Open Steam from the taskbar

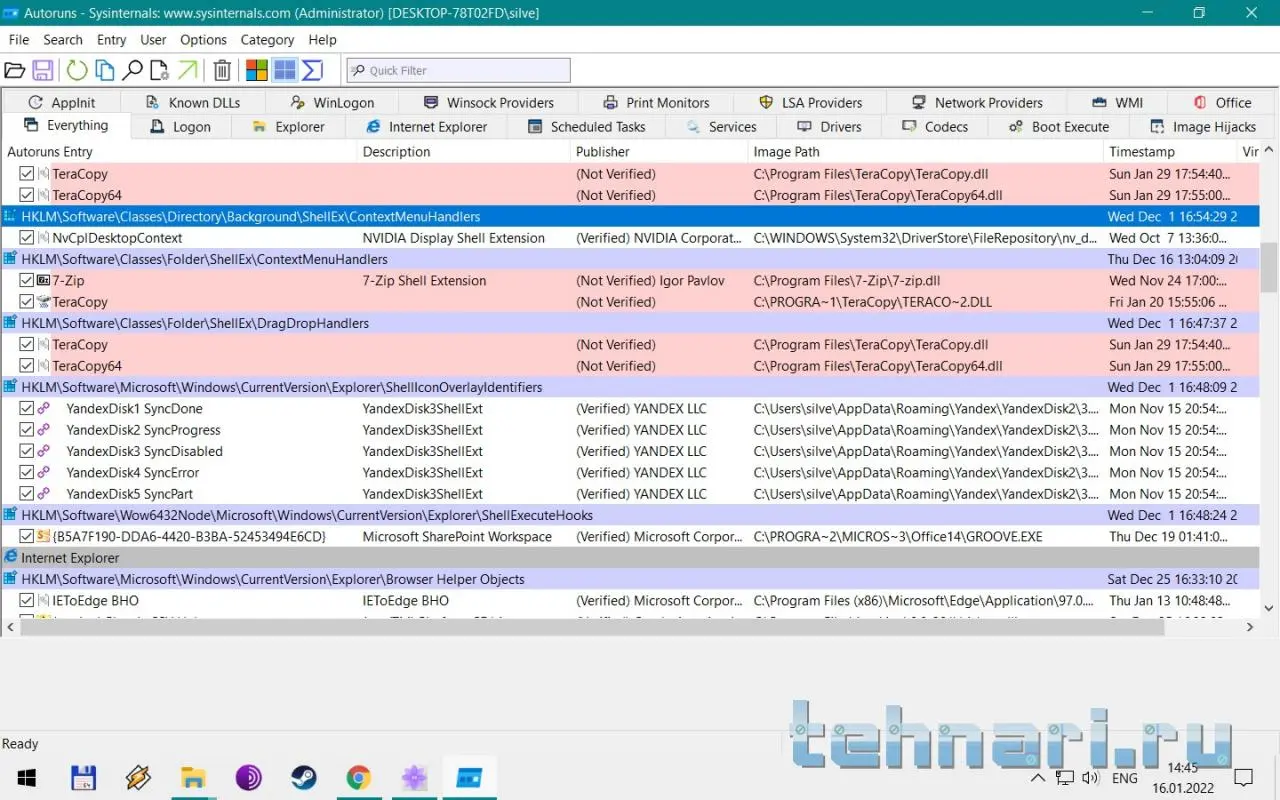pos(303,778)
